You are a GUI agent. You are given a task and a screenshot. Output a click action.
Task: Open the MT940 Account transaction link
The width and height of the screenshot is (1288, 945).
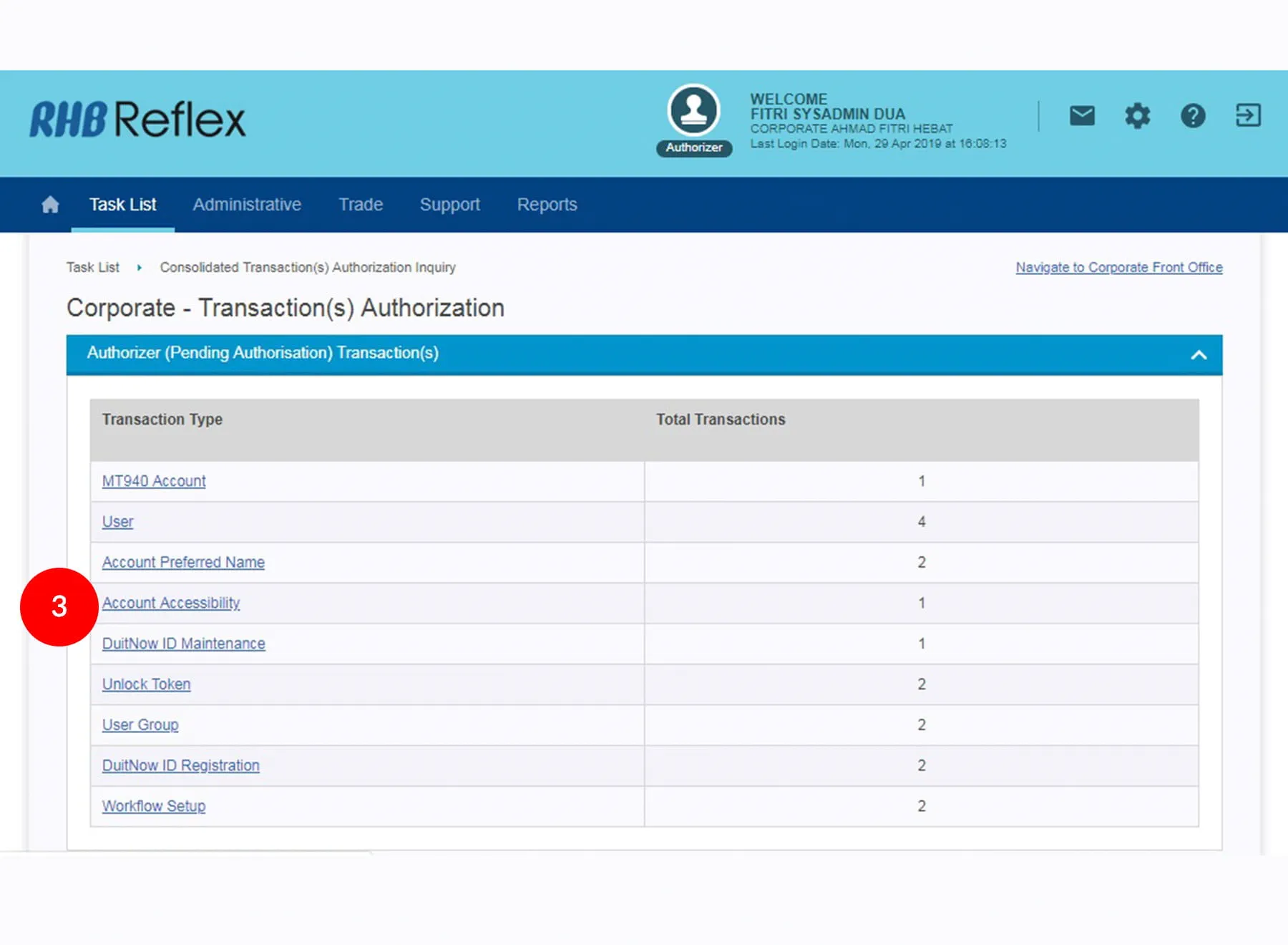click(154, 481)
